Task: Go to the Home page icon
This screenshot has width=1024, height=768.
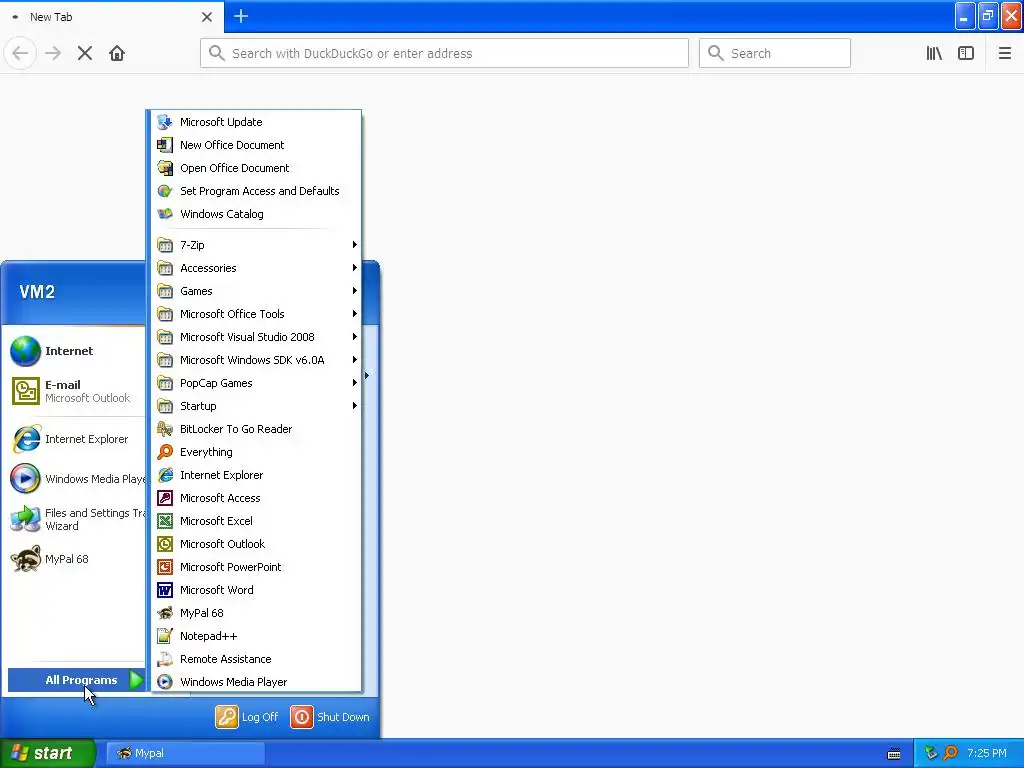Action: (x=117, y=54)
